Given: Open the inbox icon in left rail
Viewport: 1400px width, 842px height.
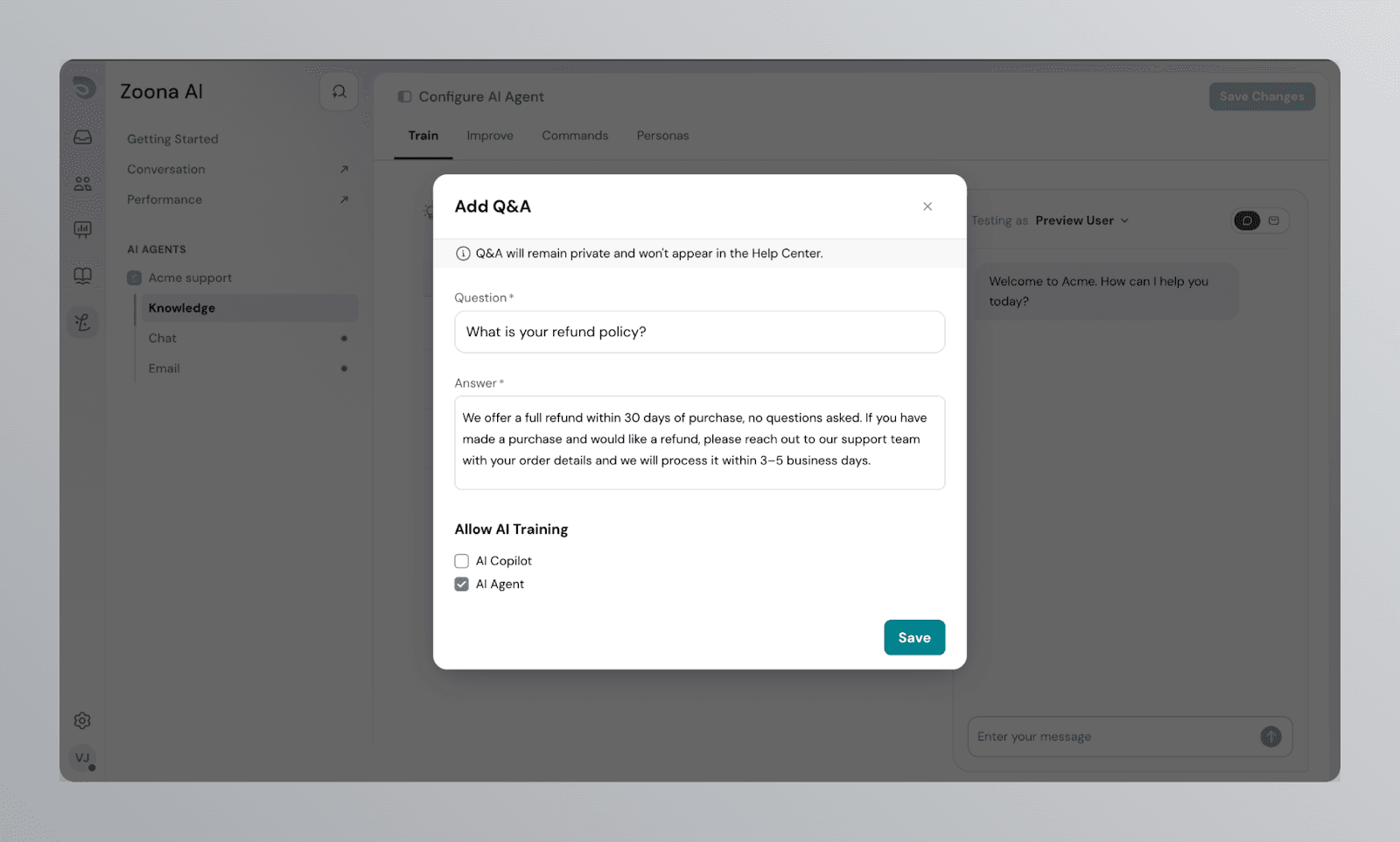Looking at the screenshot, I should click(x=83, y=137).
